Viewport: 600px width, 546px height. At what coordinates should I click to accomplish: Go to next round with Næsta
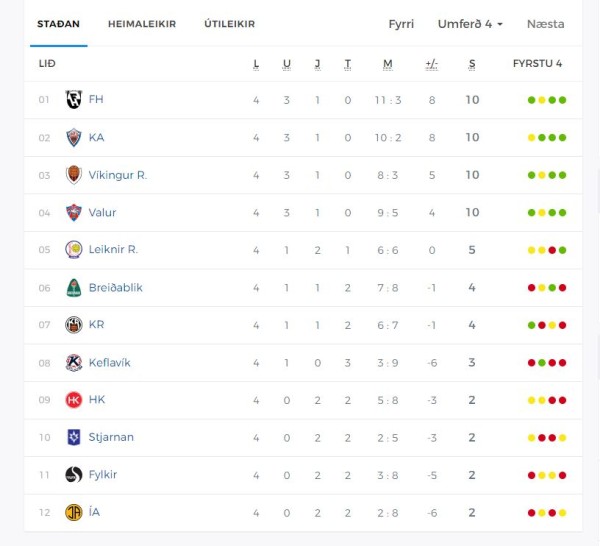point(545,24)
